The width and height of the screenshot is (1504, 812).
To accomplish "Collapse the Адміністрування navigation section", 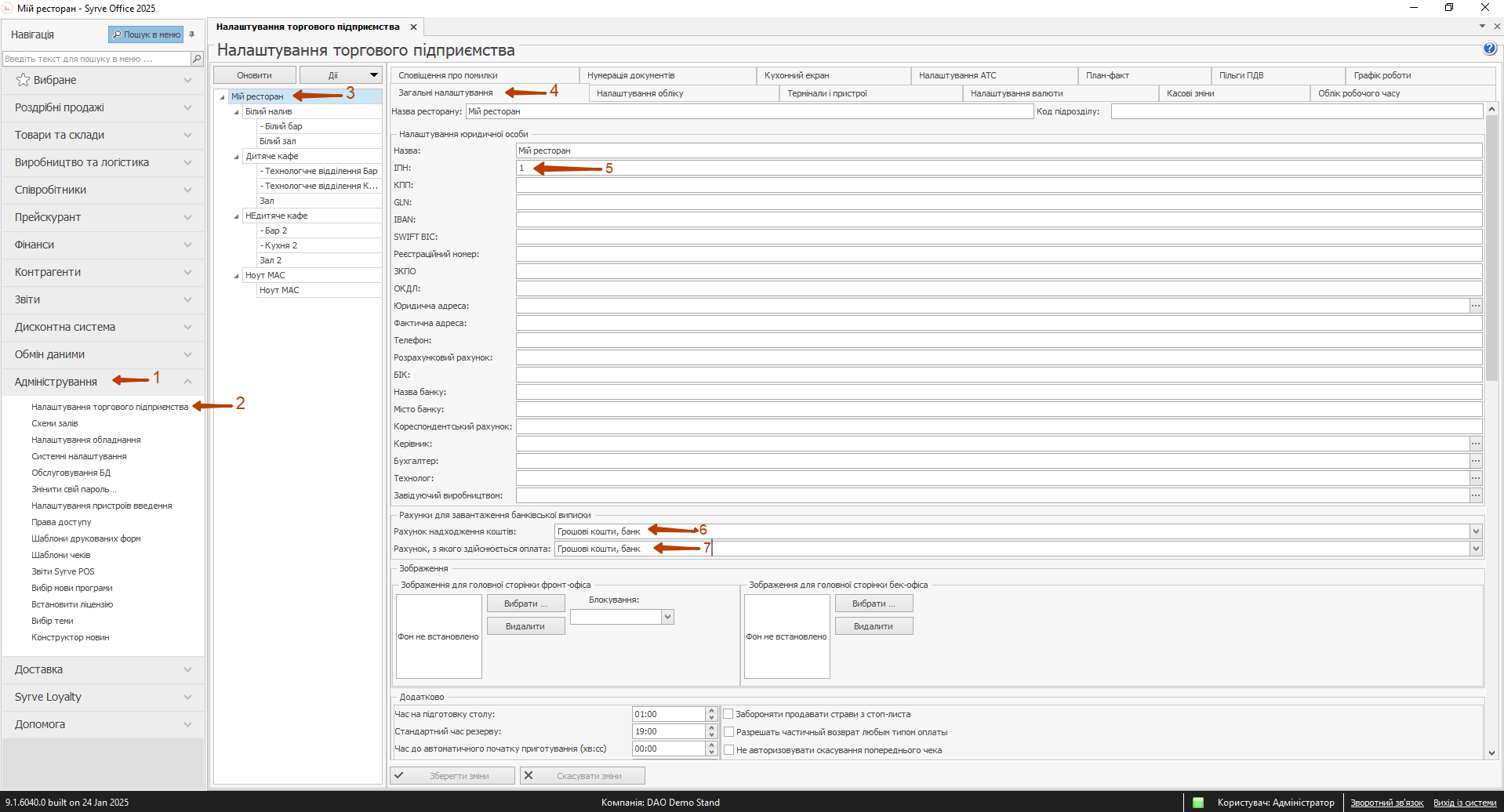I will (x=187, y=382).
